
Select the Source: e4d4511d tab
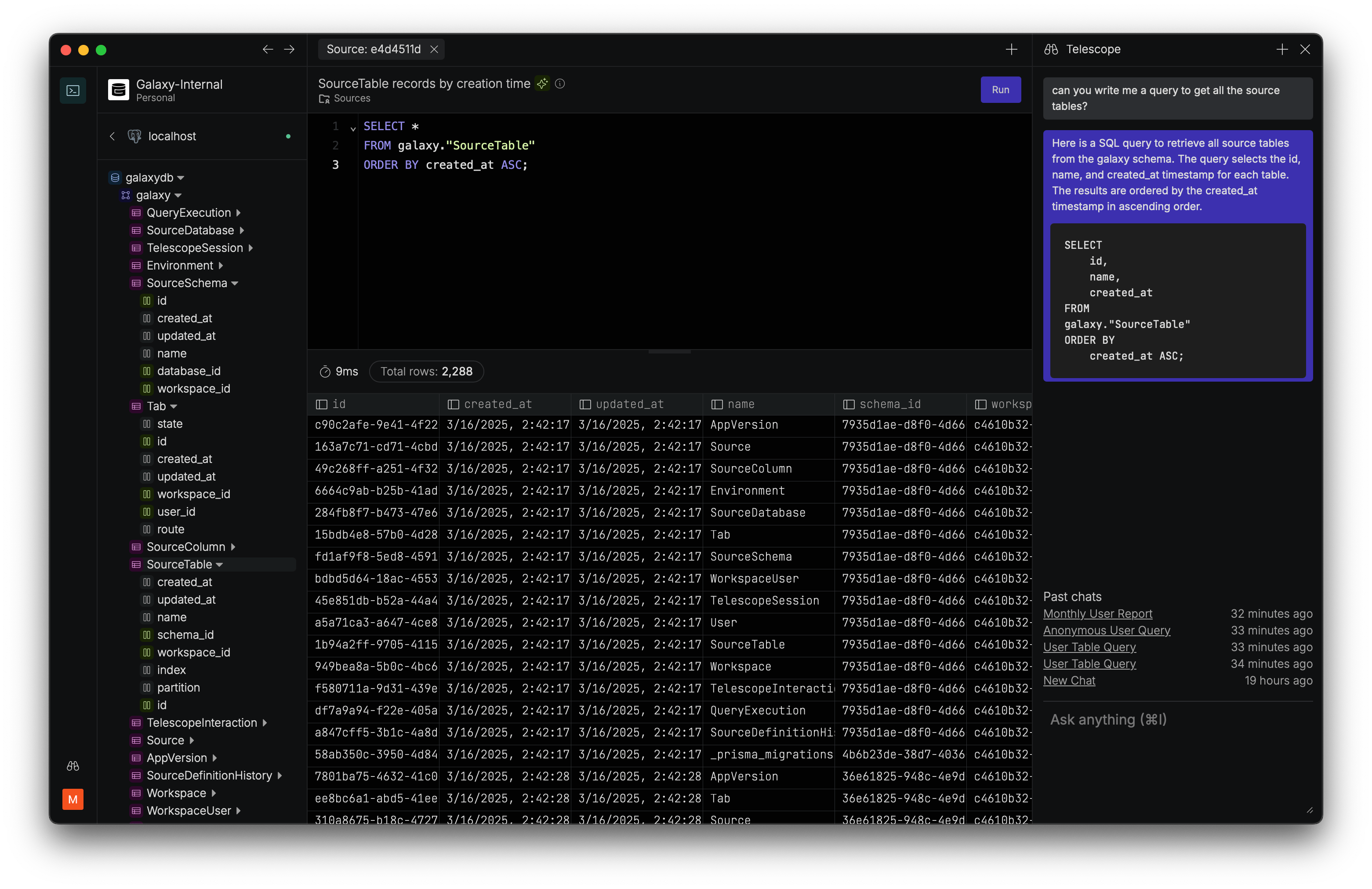pos(381,50)
